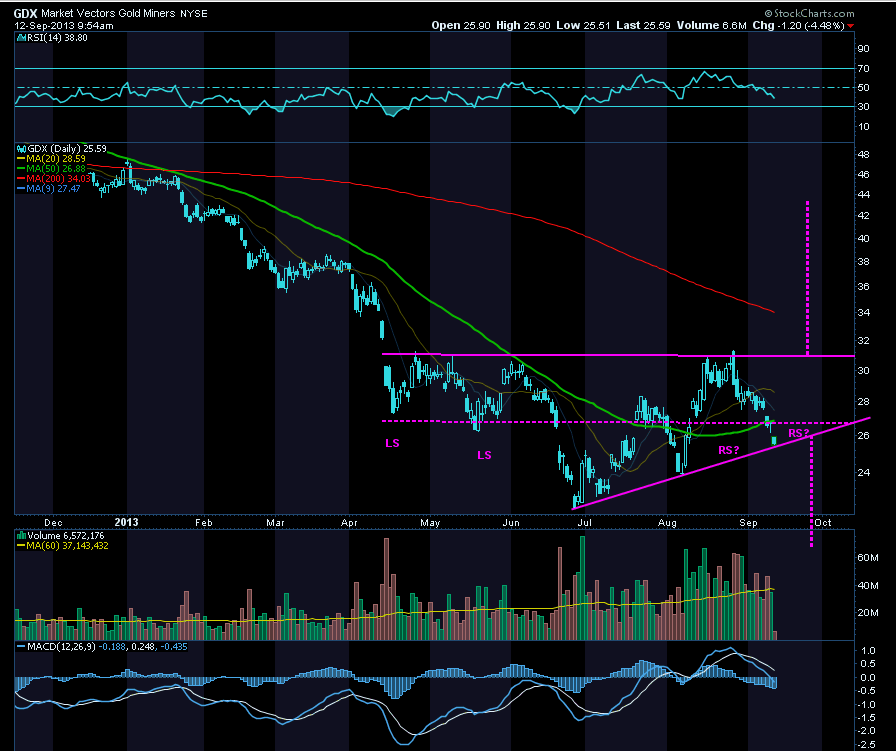Click the 'Low 25.51' quote value
The height and width of the screenshot is (751, 896).
583,25
